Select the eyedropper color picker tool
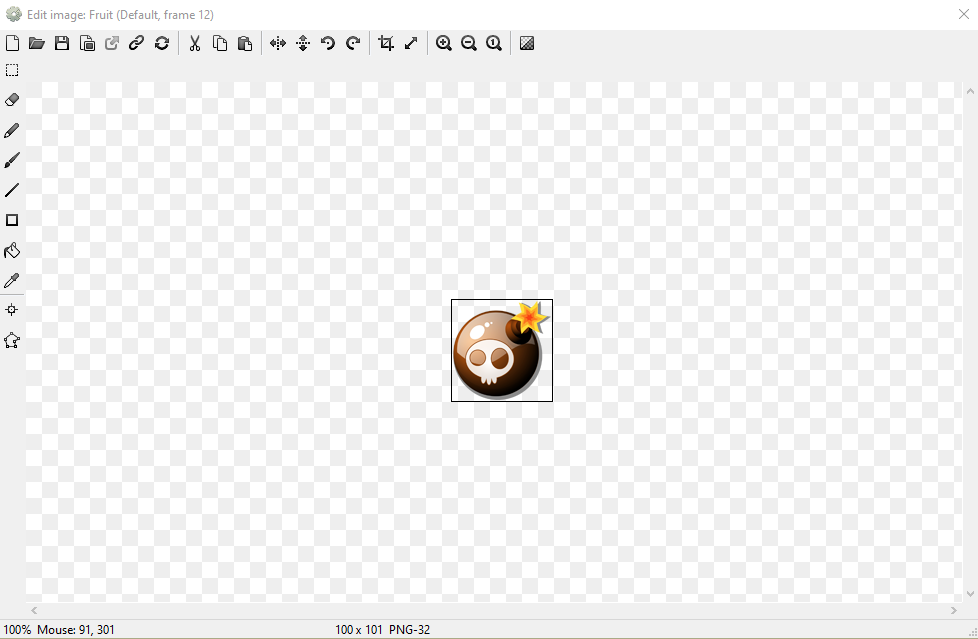 [x=12, y=280]
